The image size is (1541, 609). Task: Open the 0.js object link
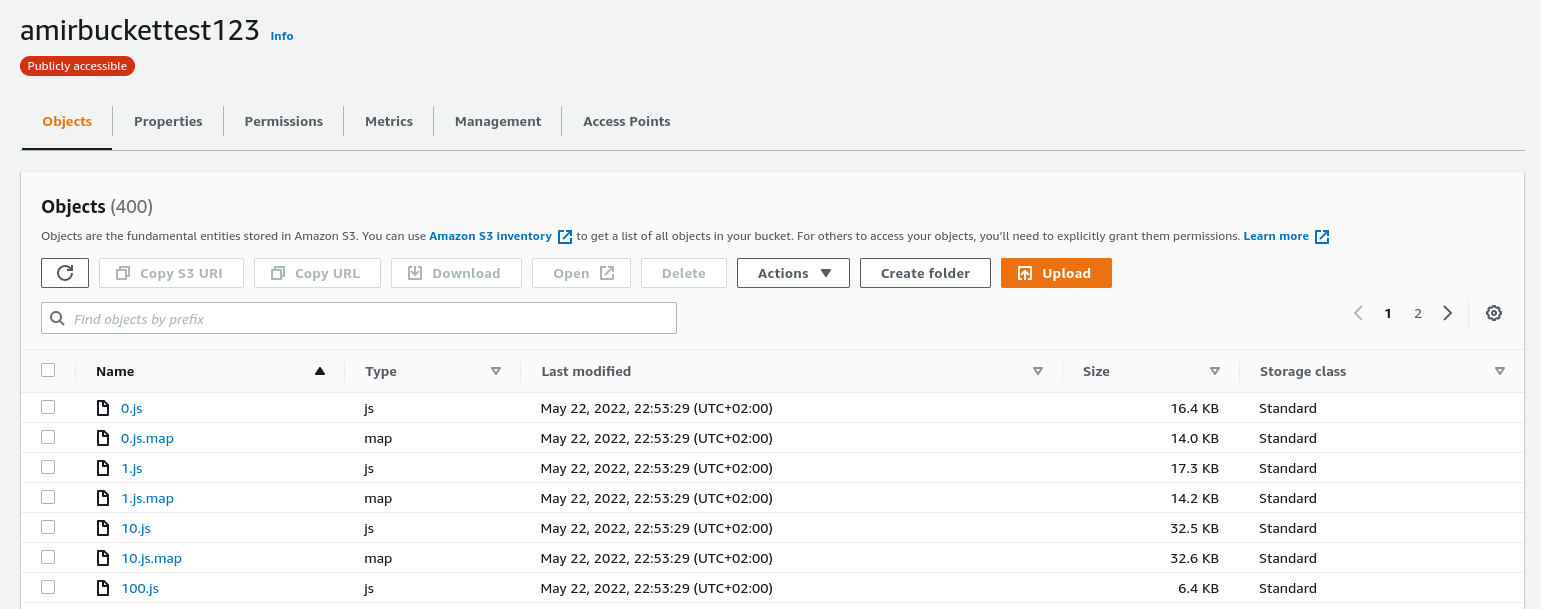click(x=132, y=408)
